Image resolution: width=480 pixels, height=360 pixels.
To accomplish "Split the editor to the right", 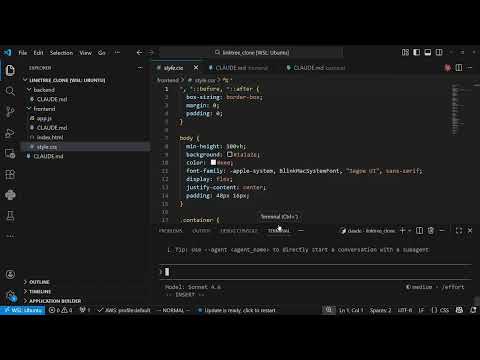I will click(459, 68).
